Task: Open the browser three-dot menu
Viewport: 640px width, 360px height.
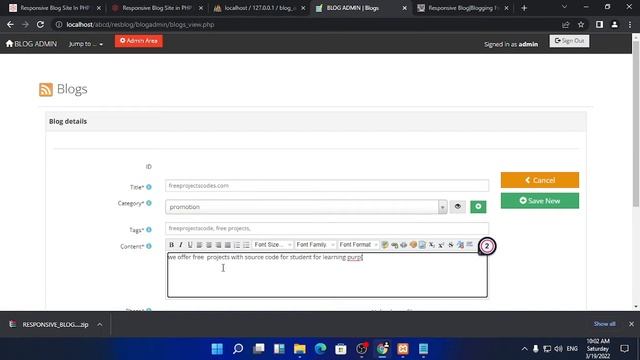Action: 630,24
